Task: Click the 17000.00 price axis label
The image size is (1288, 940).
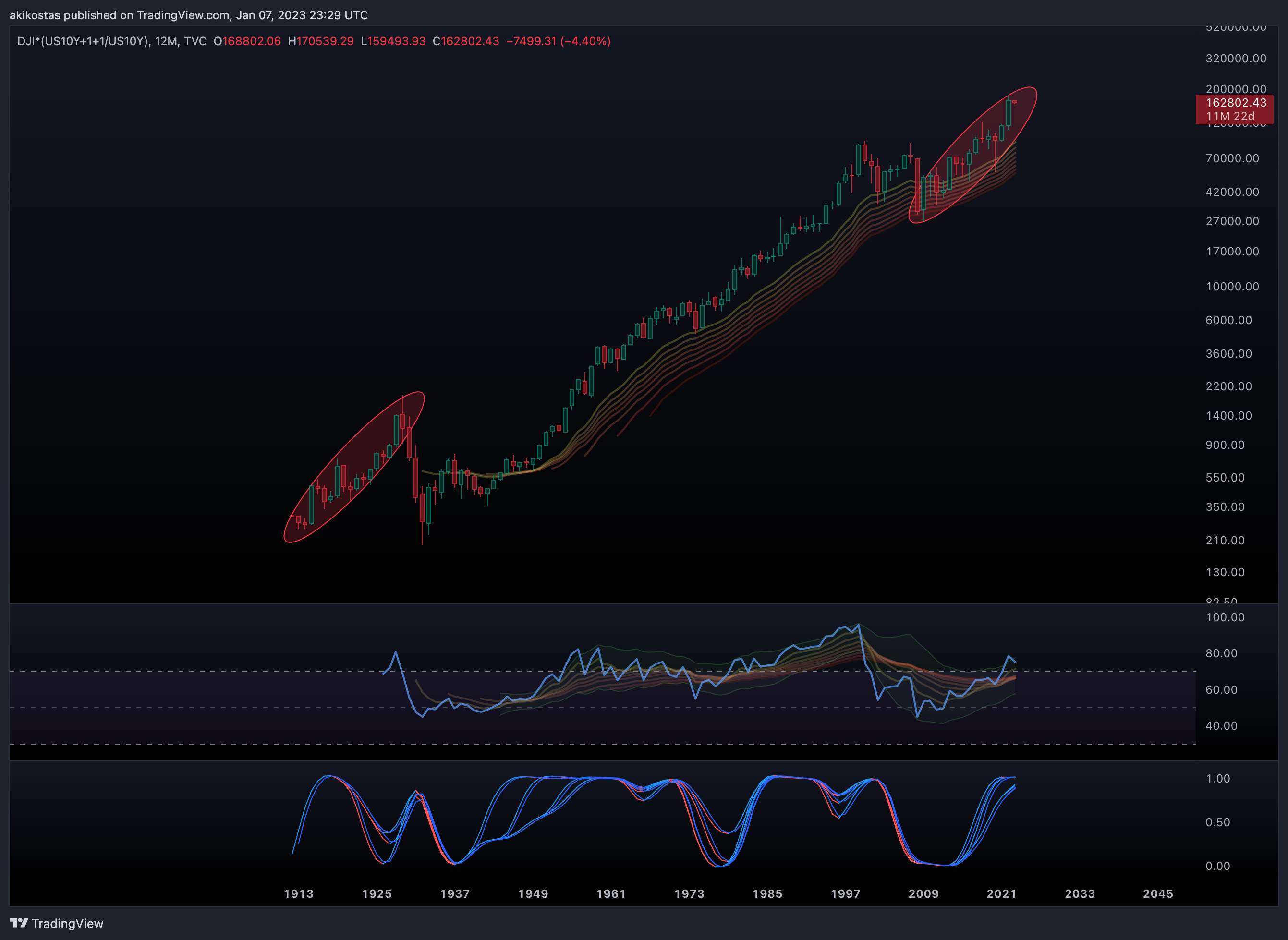Action: (1232, 252)
